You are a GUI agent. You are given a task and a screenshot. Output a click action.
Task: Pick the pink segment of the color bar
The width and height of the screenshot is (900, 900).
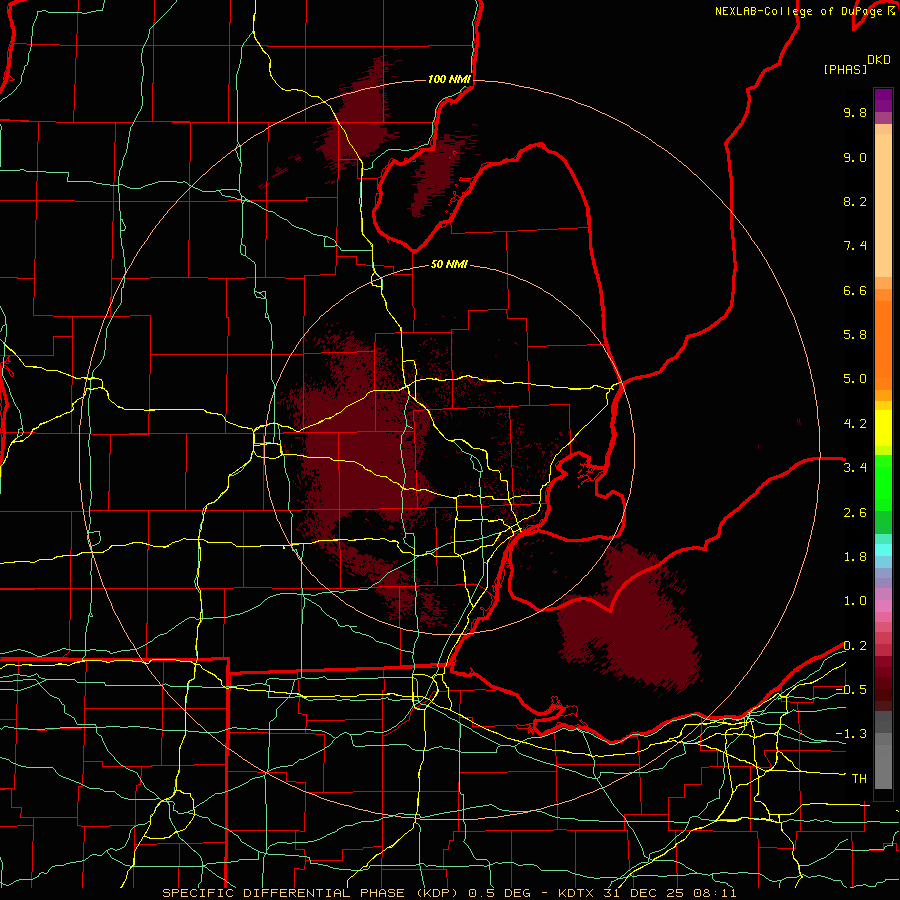883,606
